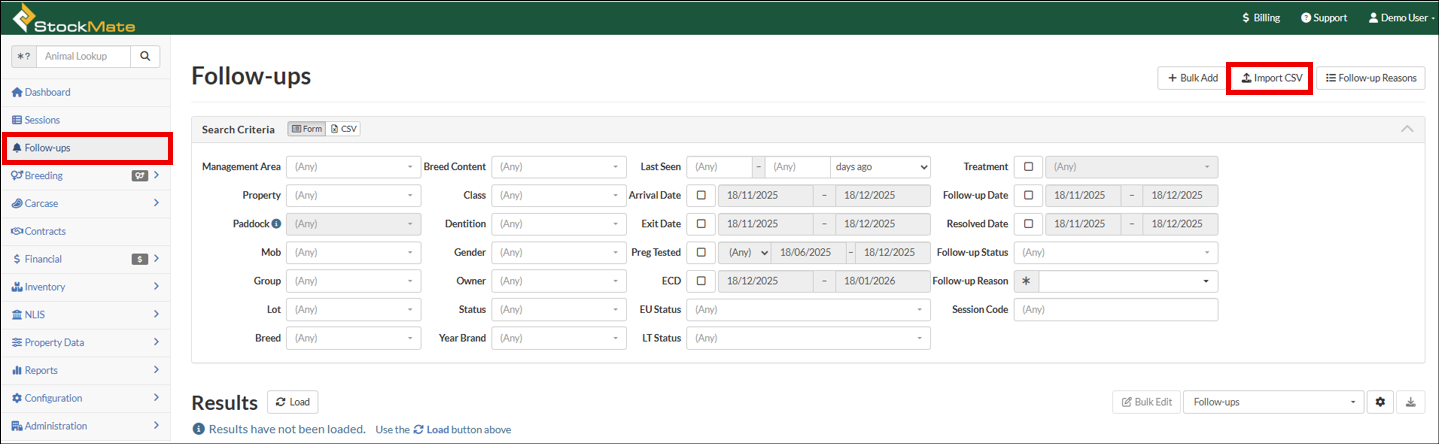Image resolution: width=1439 pixels, height=444 pixels.
Task: Open the Follow-up Status dropdown
Action: [x=1115, y=252]
